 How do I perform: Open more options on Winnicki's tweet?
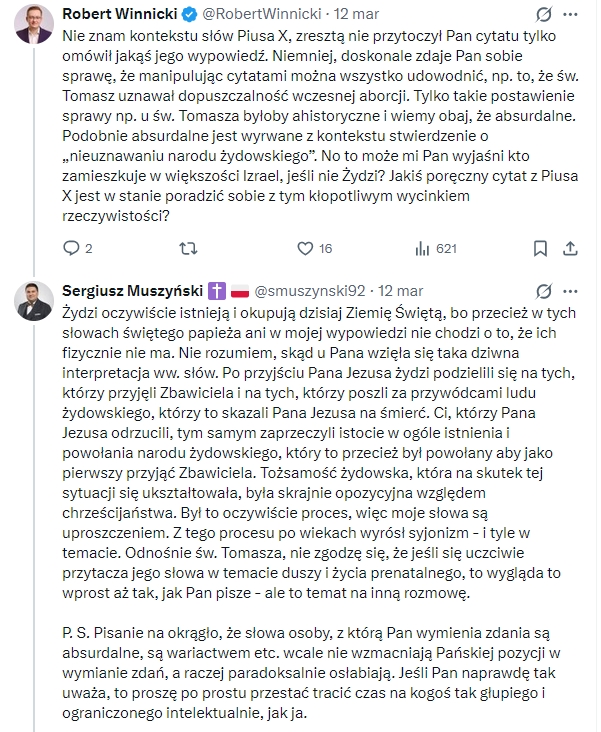(x=575, y=14)
